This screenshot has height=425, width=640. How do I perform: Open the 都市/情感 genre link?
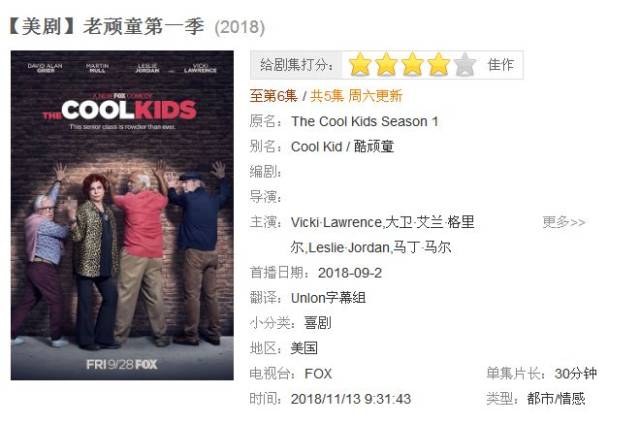556,398
